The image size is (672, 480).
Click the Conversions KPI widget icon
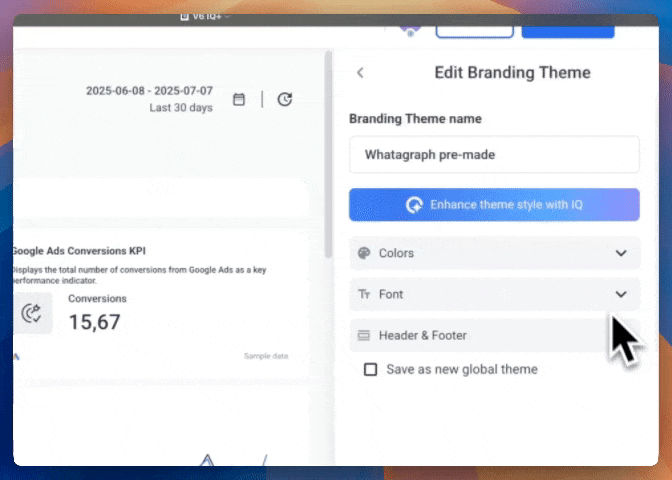(32, 313)
